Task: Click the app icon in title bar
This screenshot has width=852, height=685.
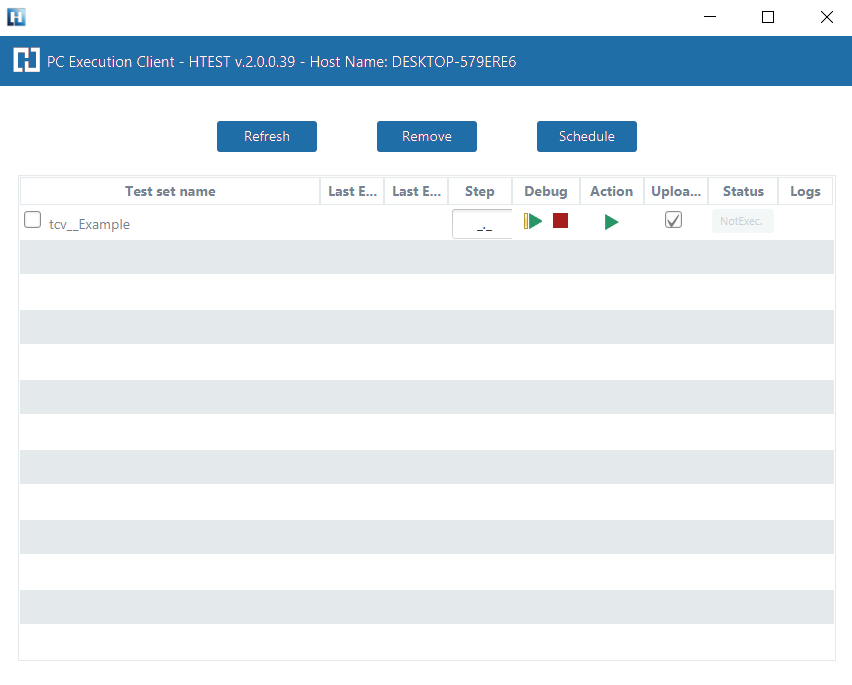Action: coord(16,17)
